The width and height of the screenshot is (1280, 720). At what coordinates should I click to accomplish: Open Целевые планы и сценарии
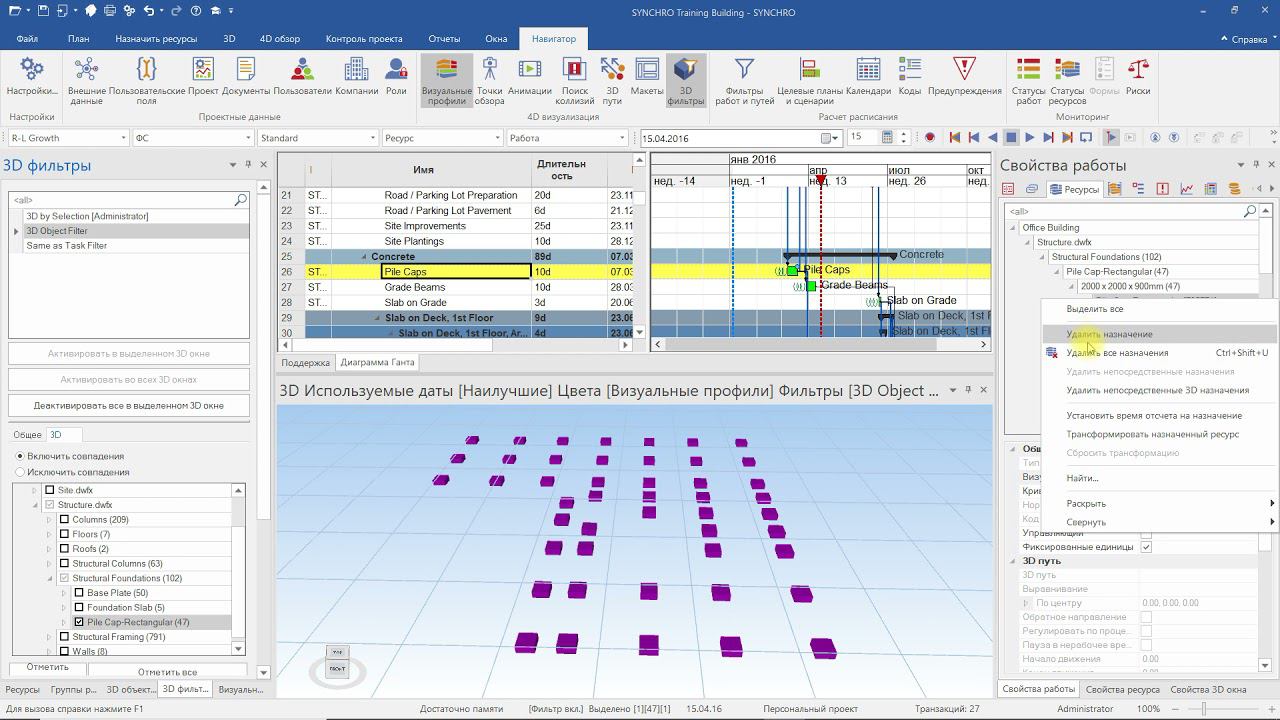[x=810, y=80]
